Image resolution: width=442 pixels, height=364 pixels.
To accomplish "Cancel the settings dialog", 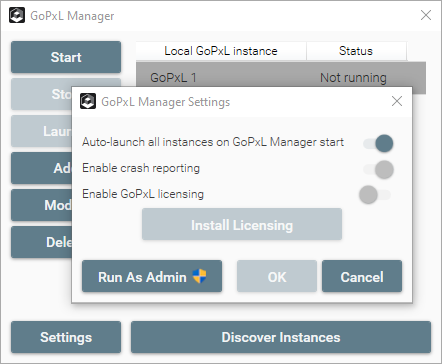I will click(362, 276).
